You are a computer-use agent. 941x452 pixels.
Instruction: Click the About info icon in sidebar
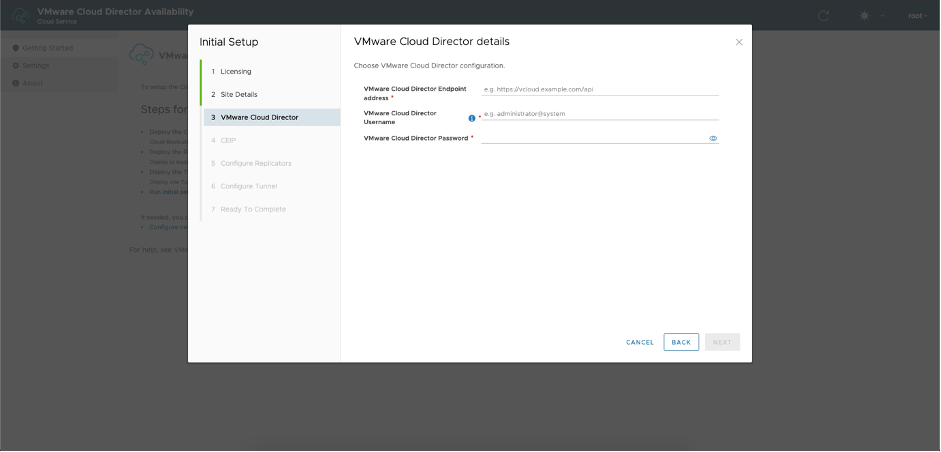coord(15,83)
